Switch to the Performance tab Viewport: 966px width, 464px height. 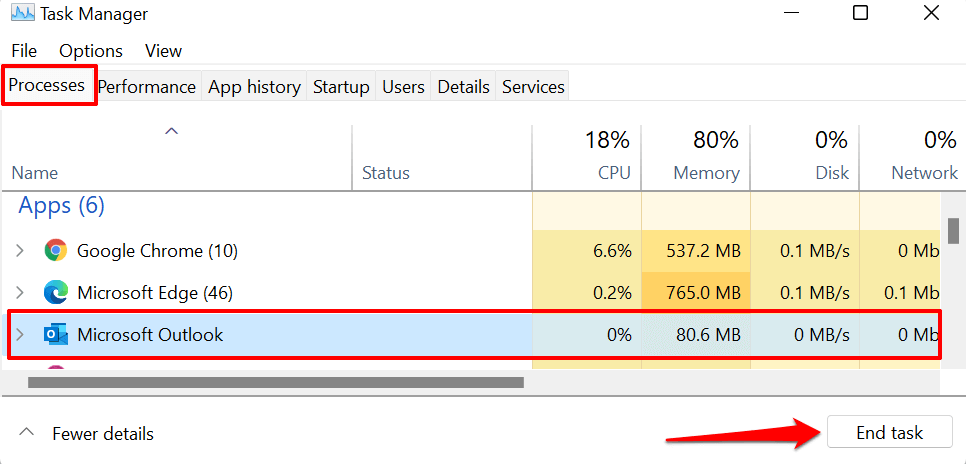coord(146,87)
